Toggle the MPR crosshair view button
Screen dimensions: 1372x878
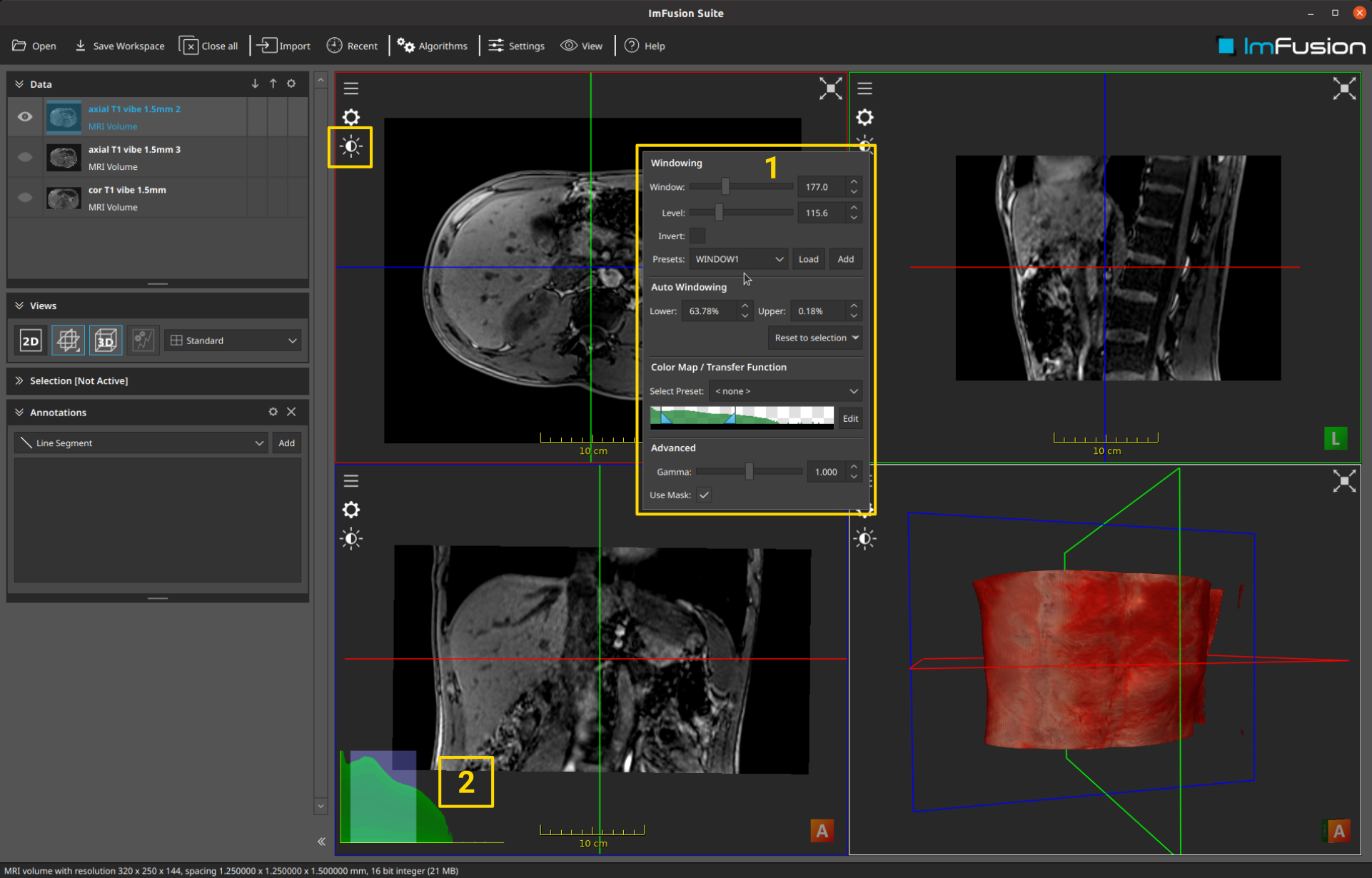pos(68,340)
